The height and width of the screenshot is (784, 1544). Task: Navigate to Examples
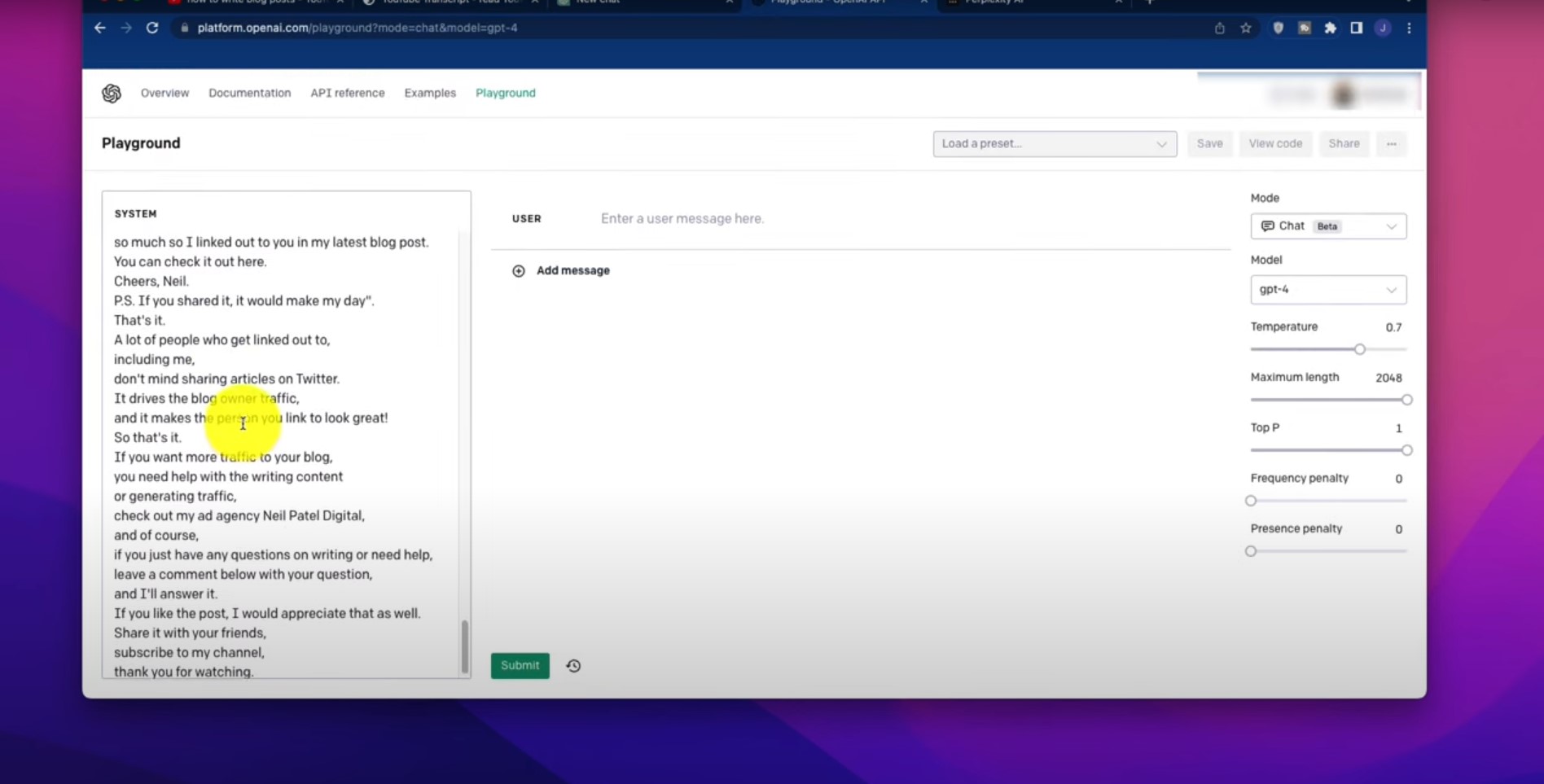click(430, 93)
